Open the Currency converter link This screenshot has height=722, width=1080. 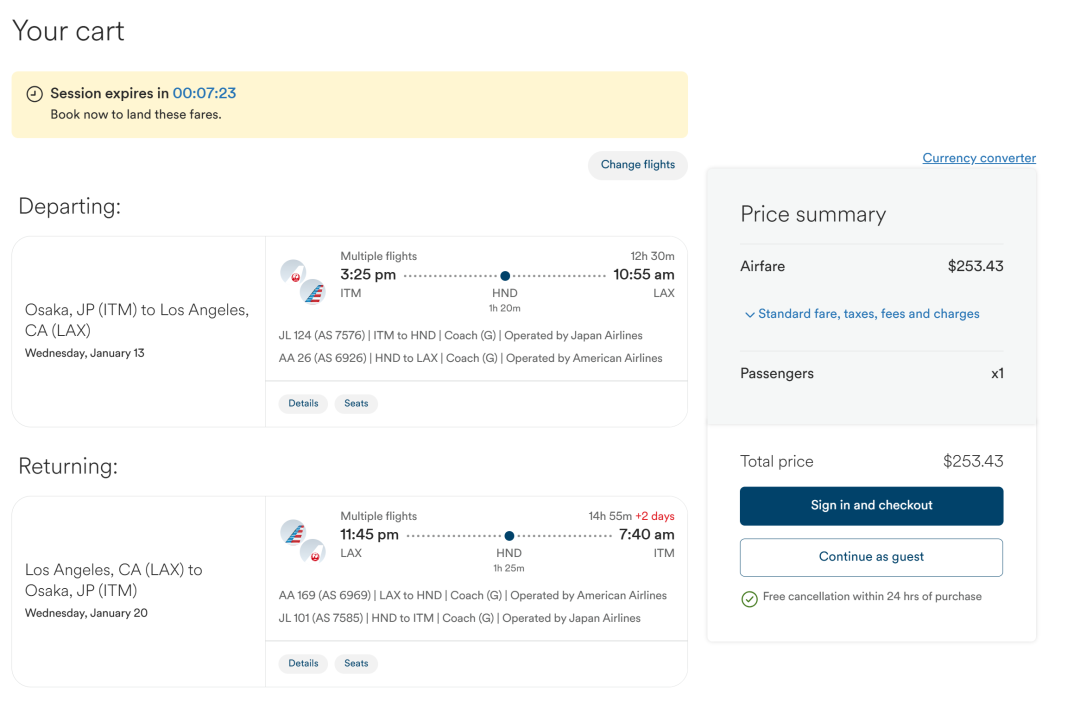[979, 158]
